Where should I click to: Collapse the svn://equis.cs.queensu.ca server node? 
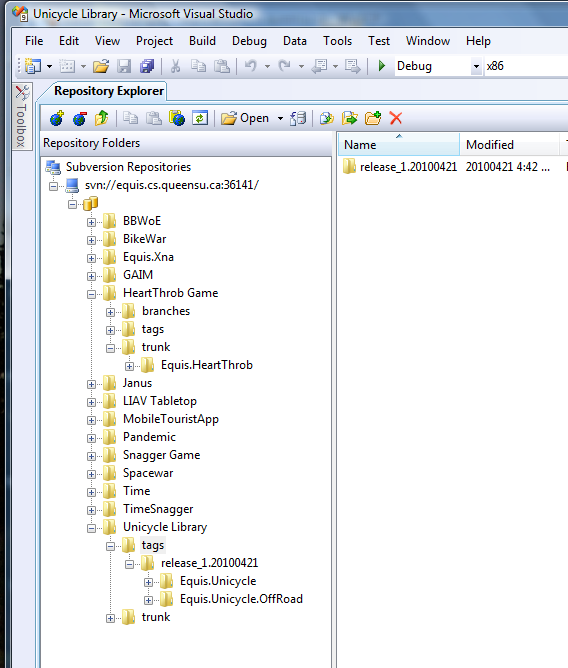(53, 186)
